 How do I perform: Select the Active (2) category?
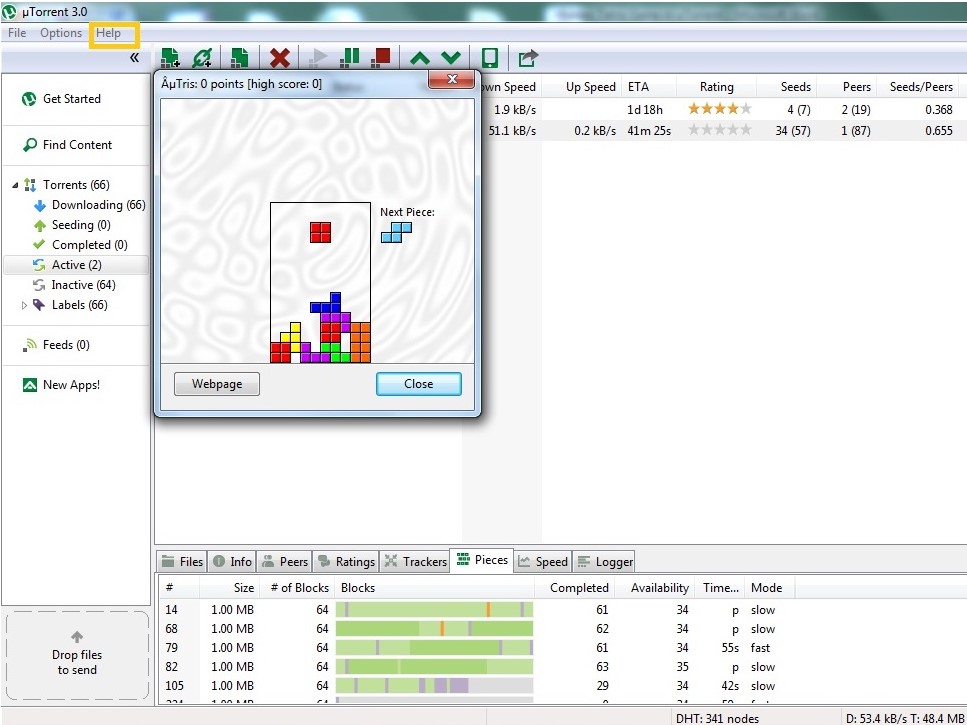tap(76, 265)
